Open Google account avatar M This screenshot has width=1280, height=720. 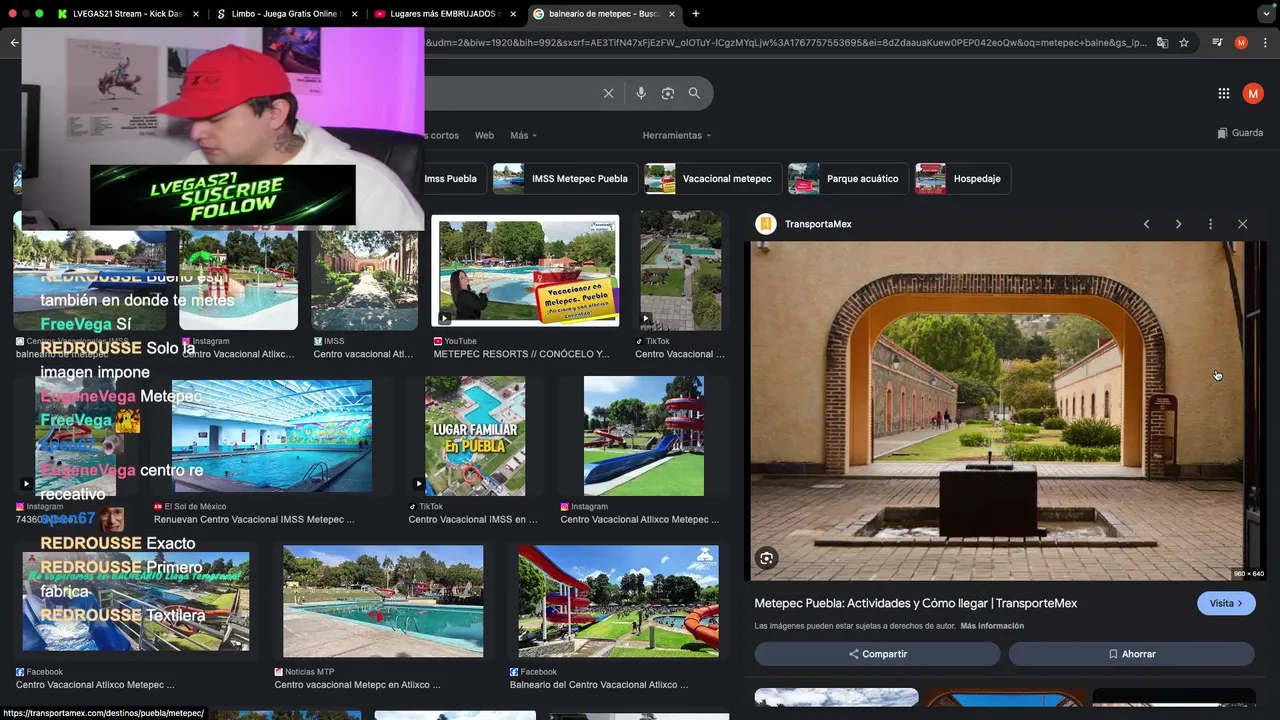click(1253, 93)
